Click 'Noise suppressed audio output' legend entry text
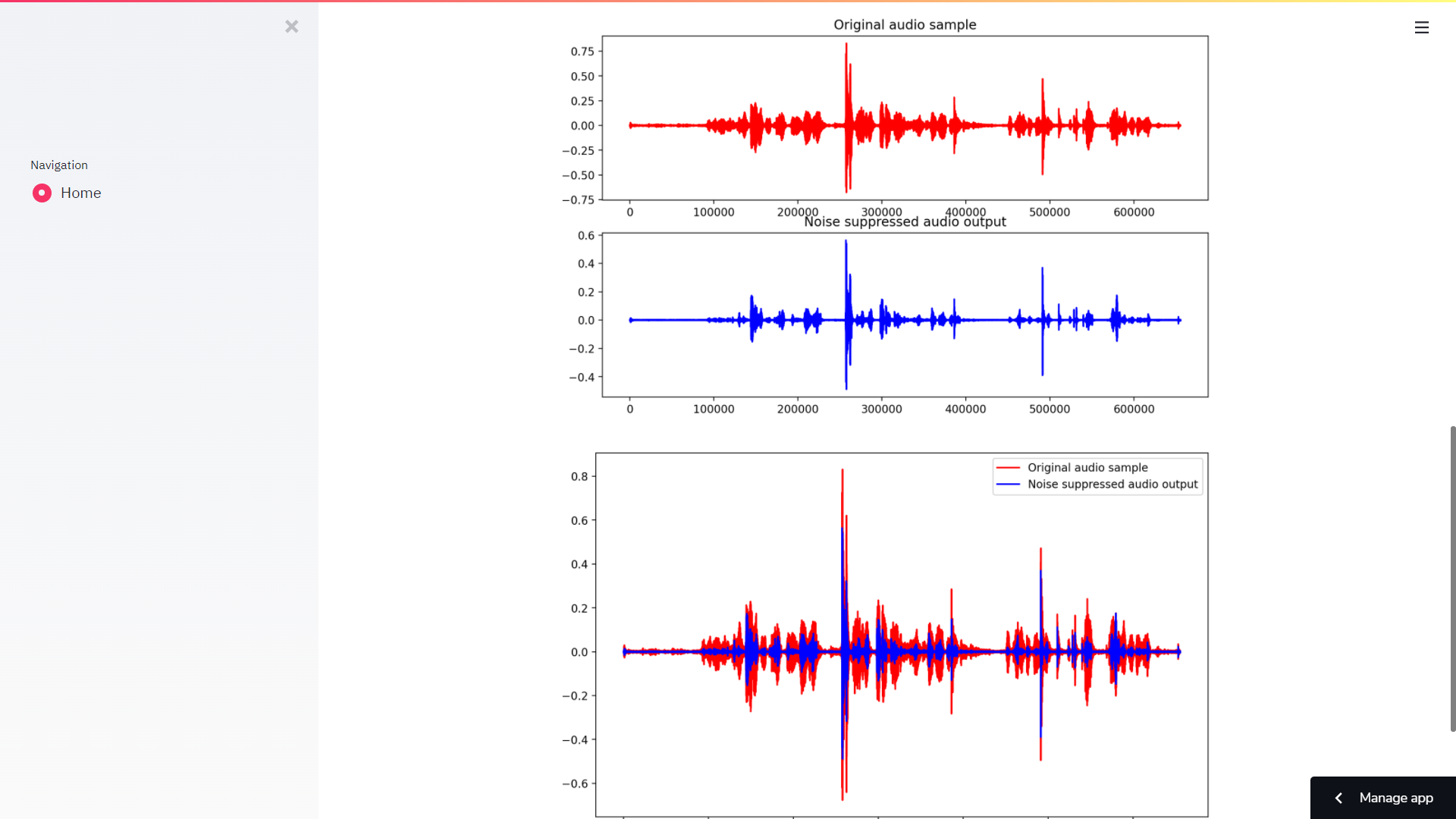The image size is (1456, 819). tap(1112, 485)
